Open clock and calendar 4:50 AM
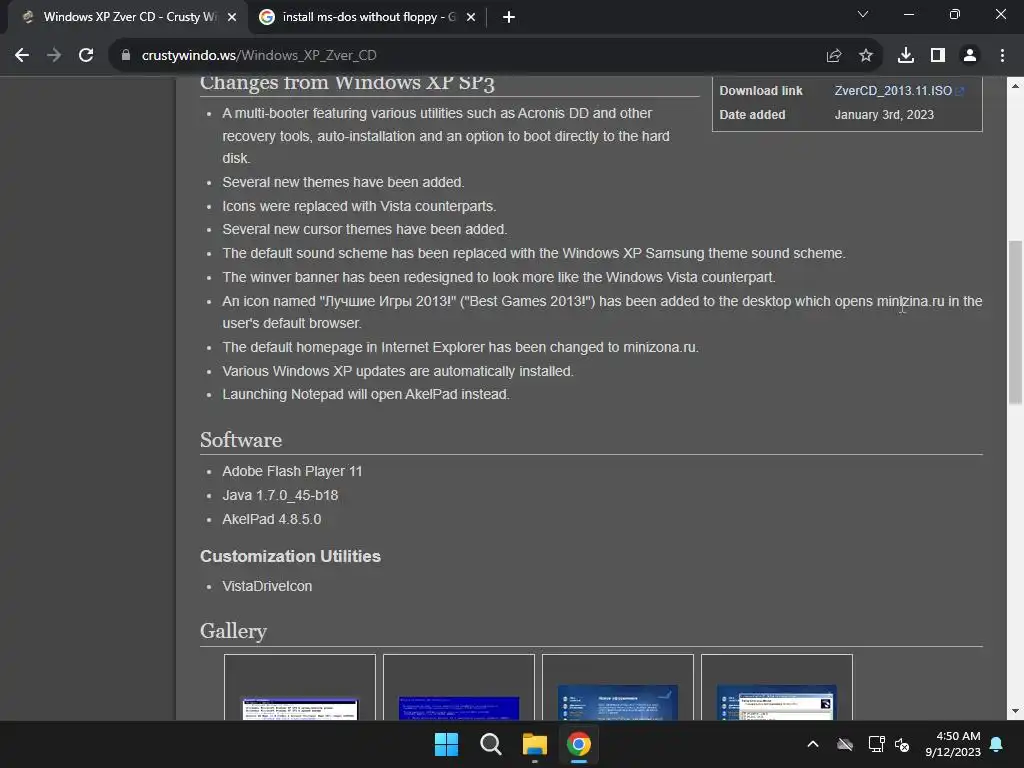 [953, 744]
